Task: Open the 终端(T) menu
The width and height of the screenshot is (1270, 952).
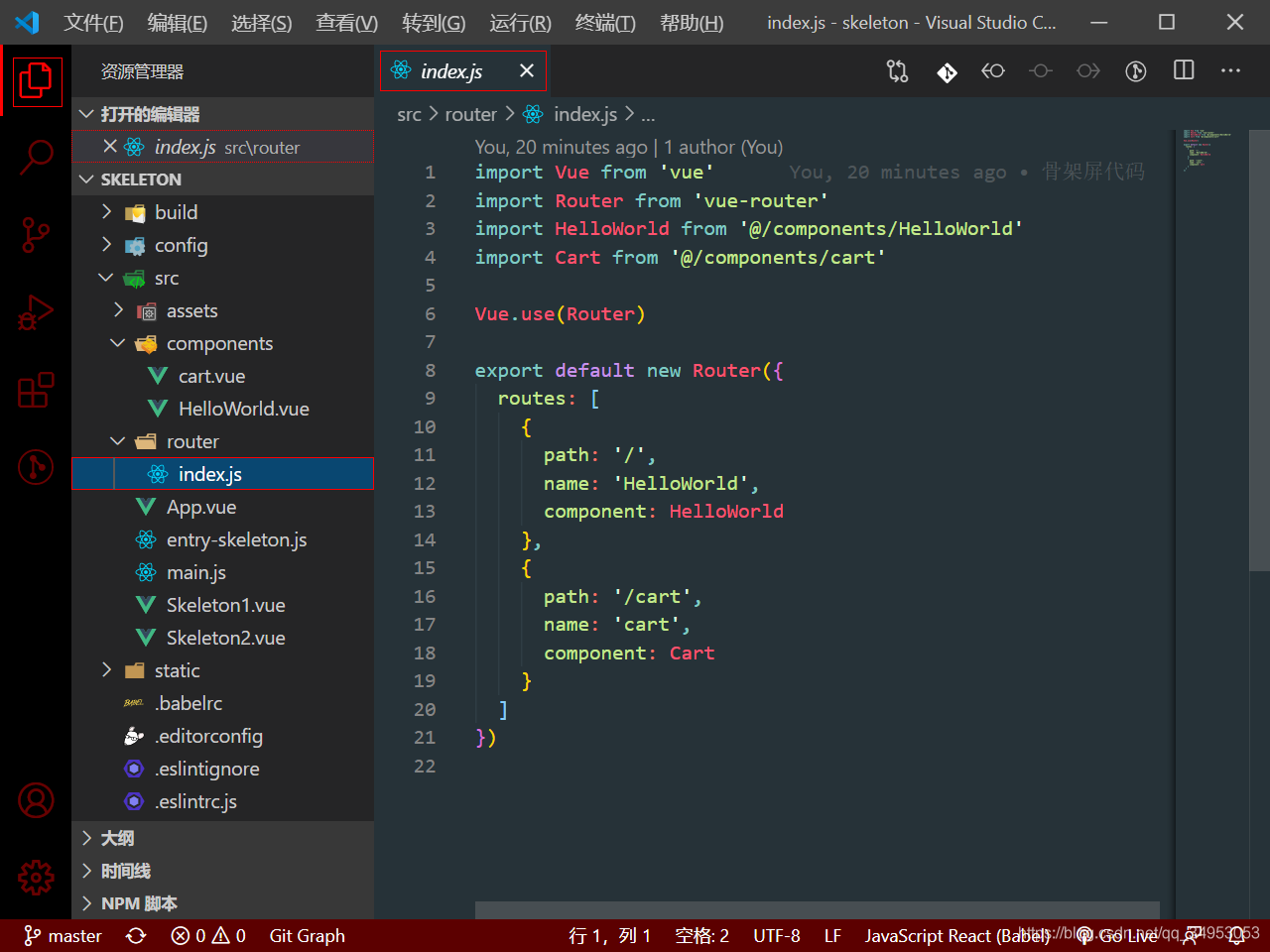Action: [605, 23]
